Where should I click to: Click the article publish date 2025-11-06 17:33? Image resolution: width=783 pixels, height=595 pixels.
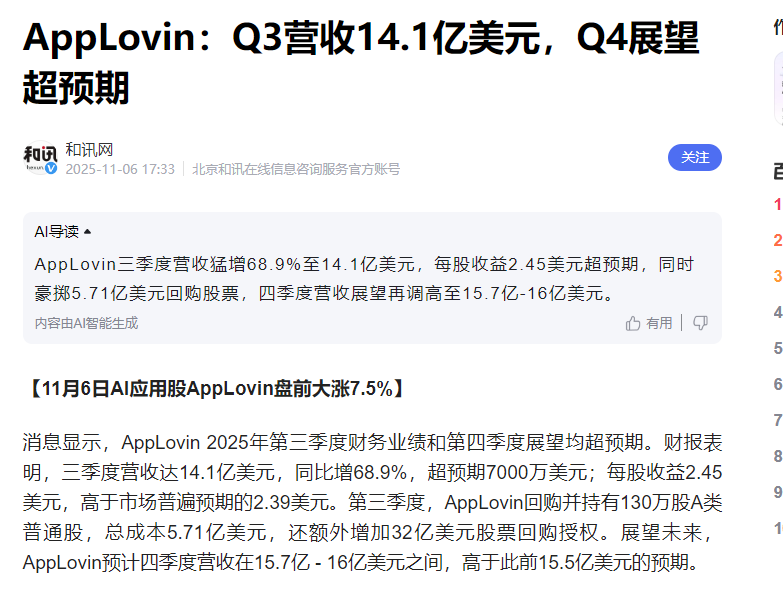coord(120,170)
